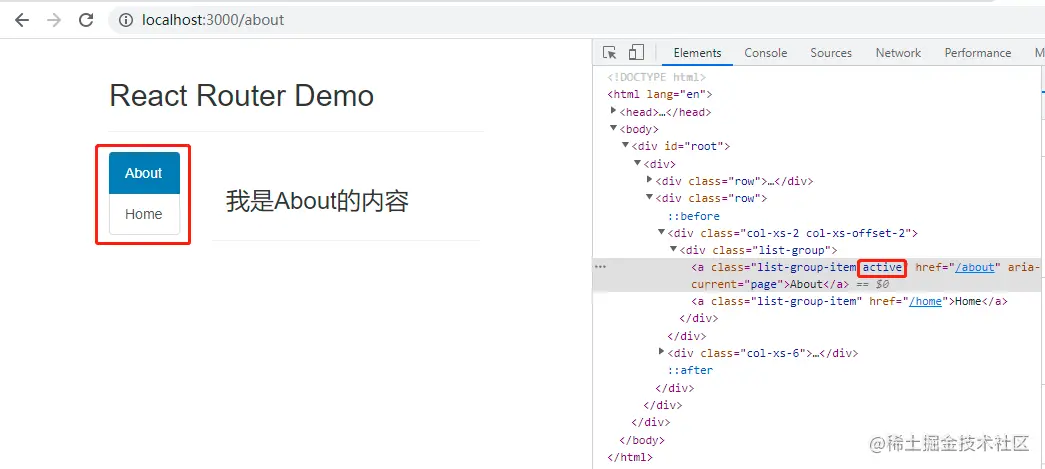Switch to the Console tab
This screenshot has height=469, width=1045.
click(x=766, y=53)
